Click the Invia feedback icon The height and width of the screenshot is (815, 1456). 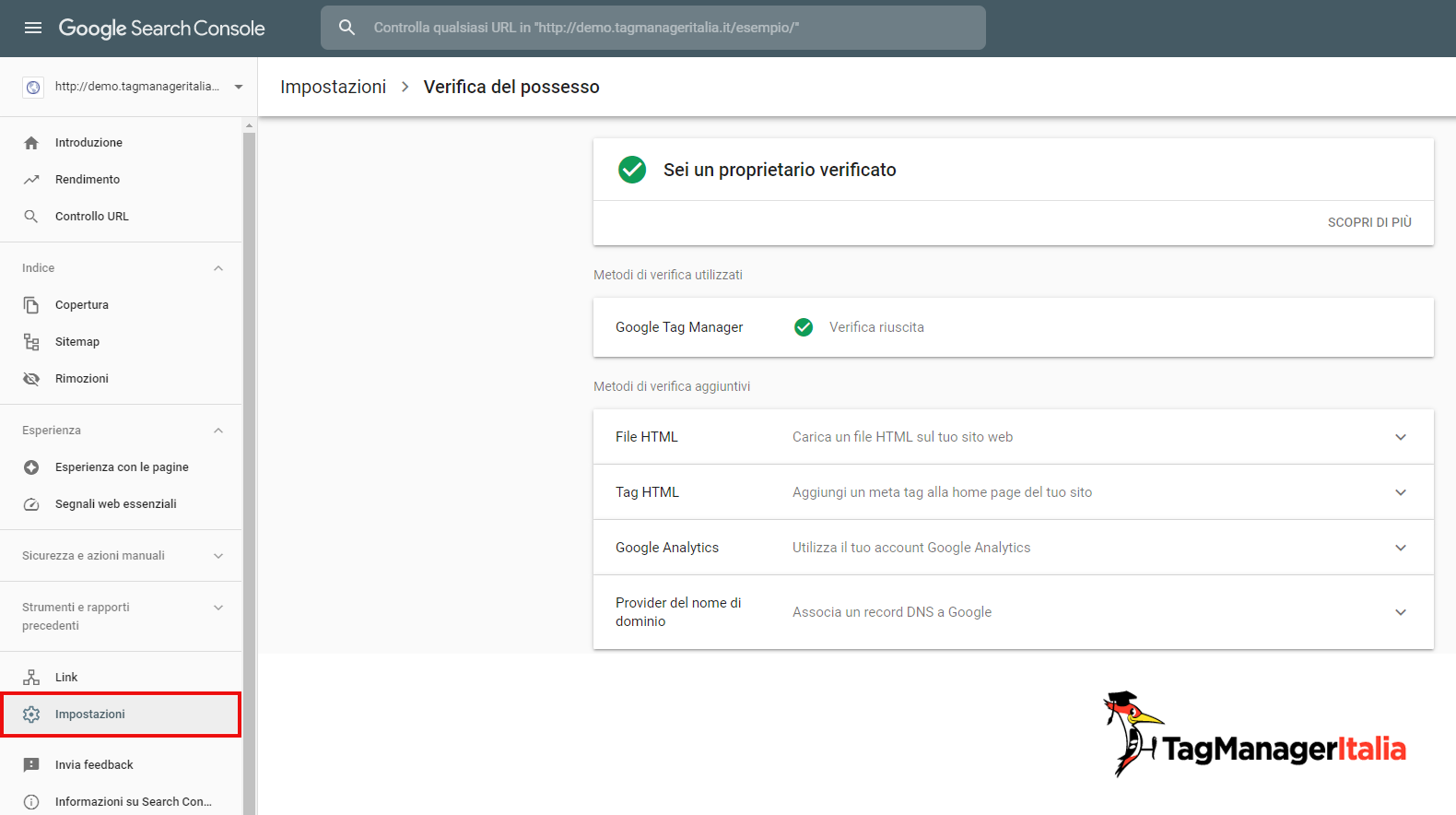coord(31,765)
